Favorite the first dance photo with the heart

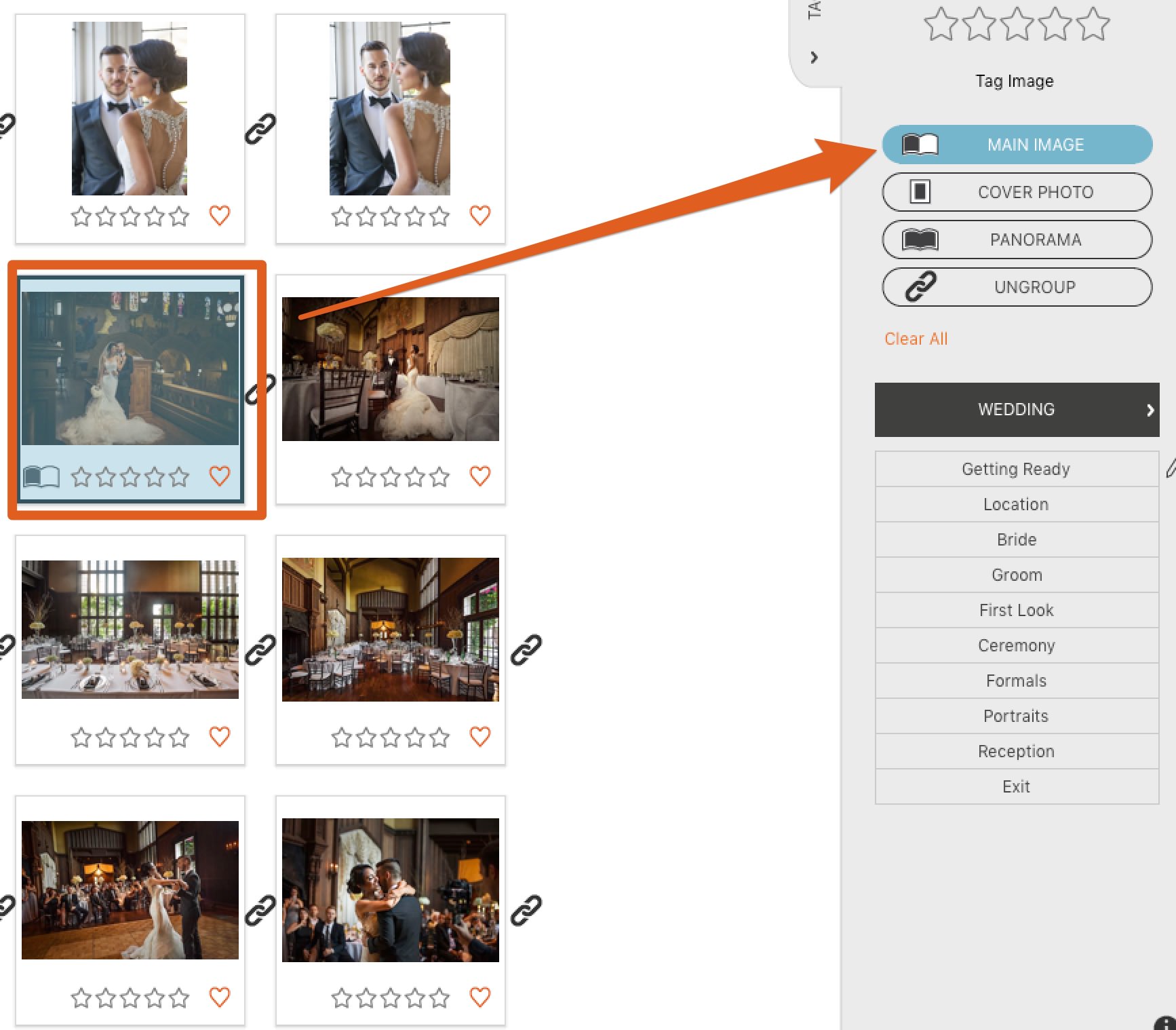pos(220,997)
